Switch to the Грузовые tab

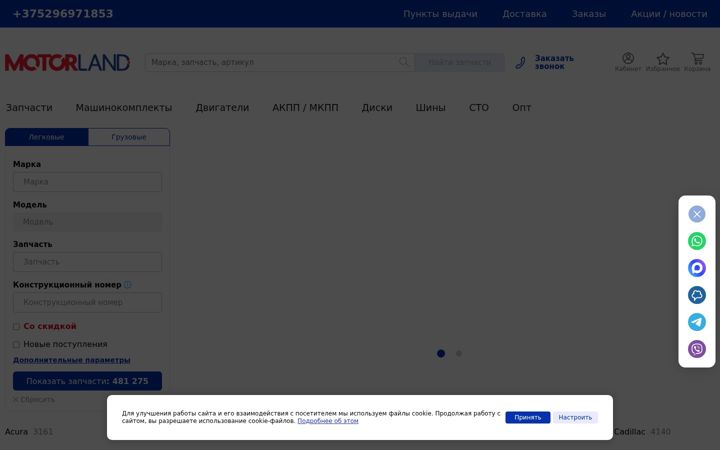(x=129, y=137)
